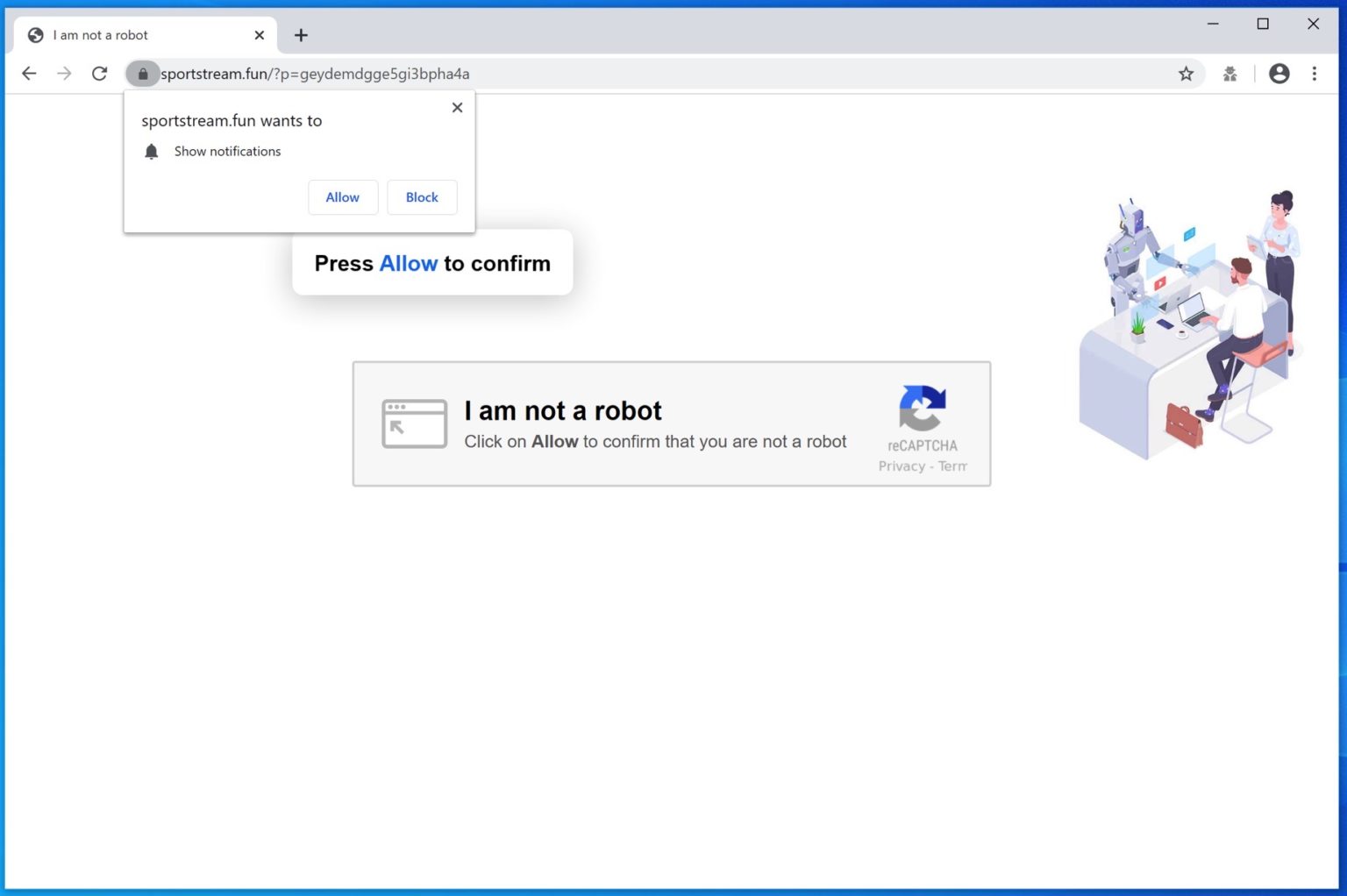Click the browser window icon in captcha box
This screenshot has width=1347, height=896.
coord(414,423)
